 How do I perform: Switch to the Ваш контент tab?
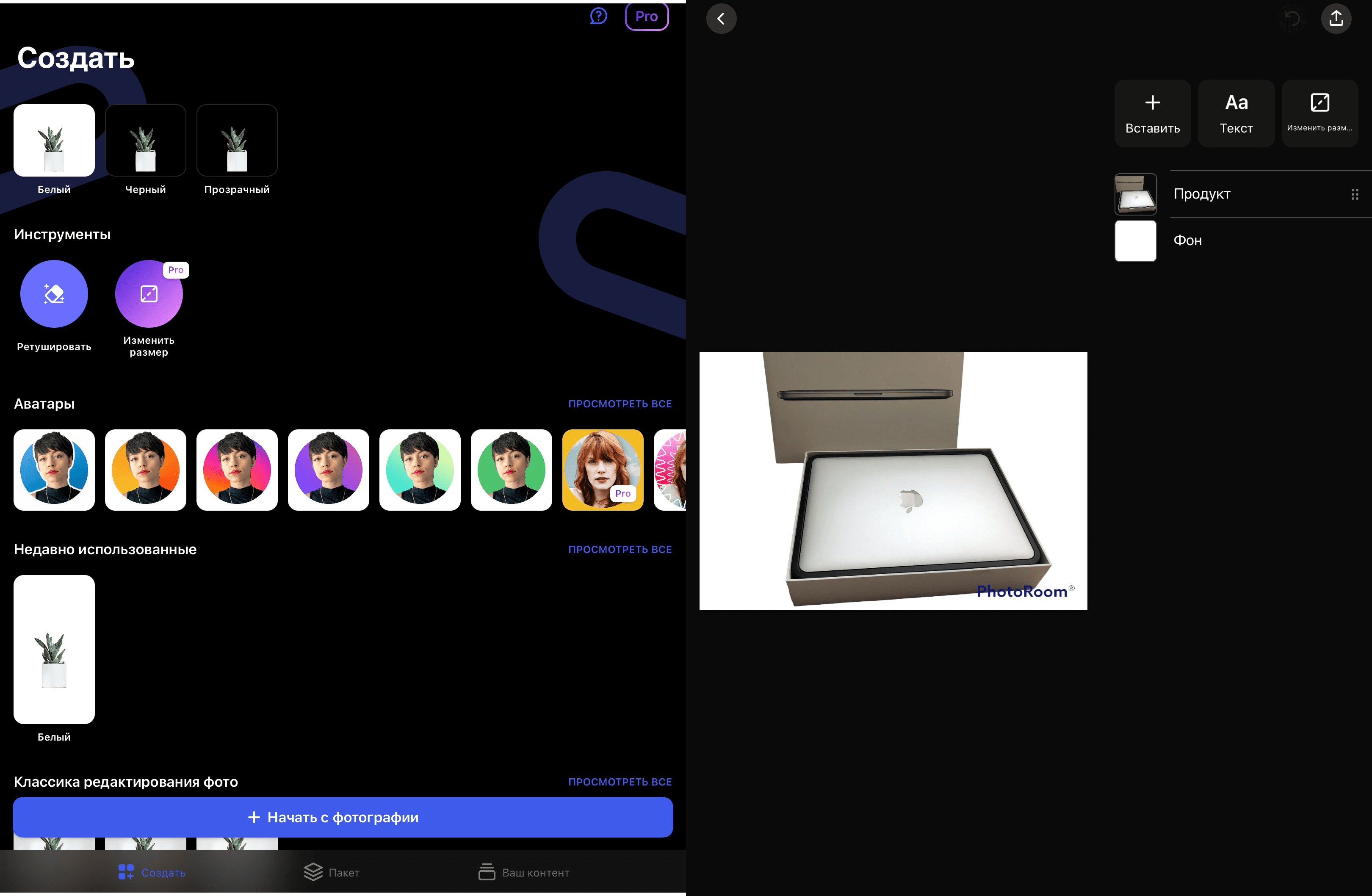523,872
